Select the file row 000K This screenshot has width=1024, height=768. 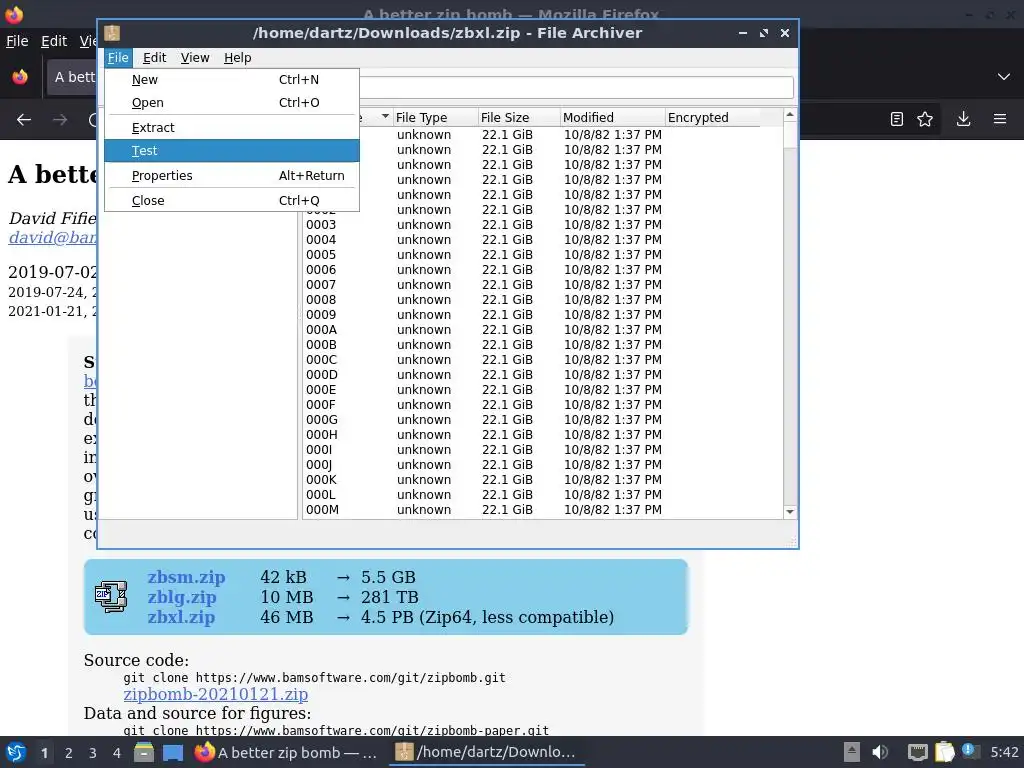coord(542,480)
